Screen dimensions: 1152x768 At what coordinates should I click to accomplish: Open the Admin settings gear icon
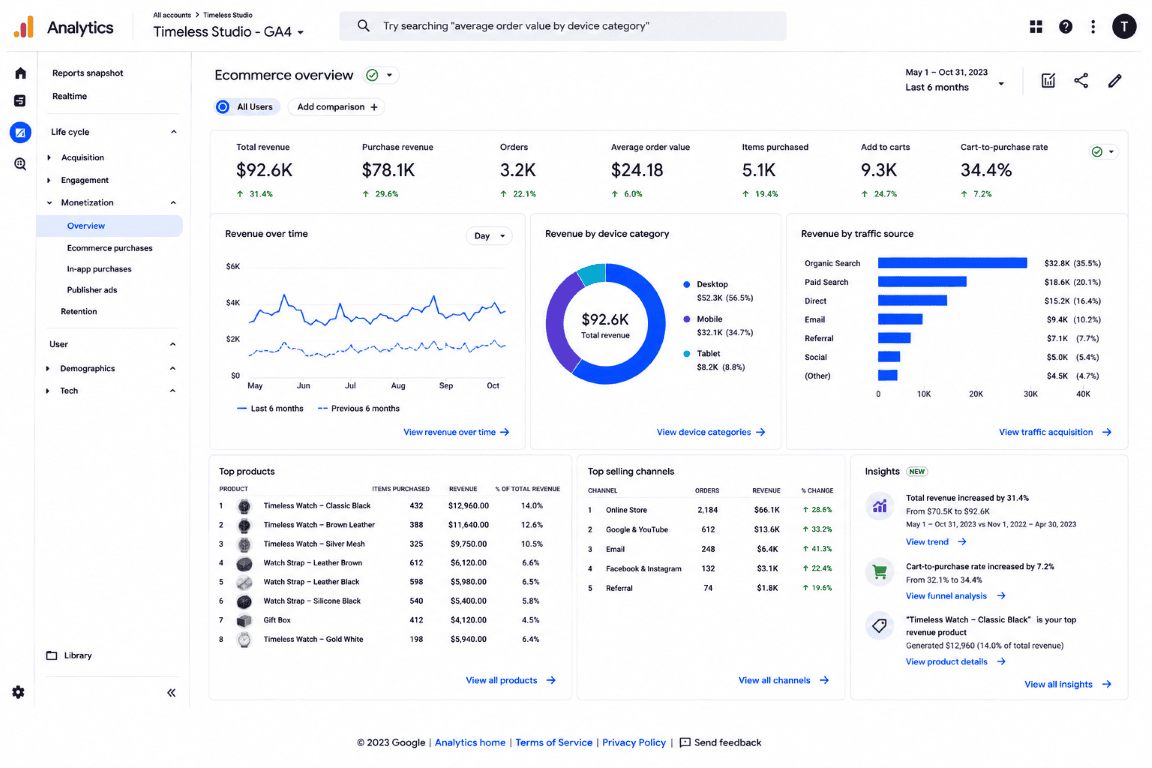(x=18, y=692)
